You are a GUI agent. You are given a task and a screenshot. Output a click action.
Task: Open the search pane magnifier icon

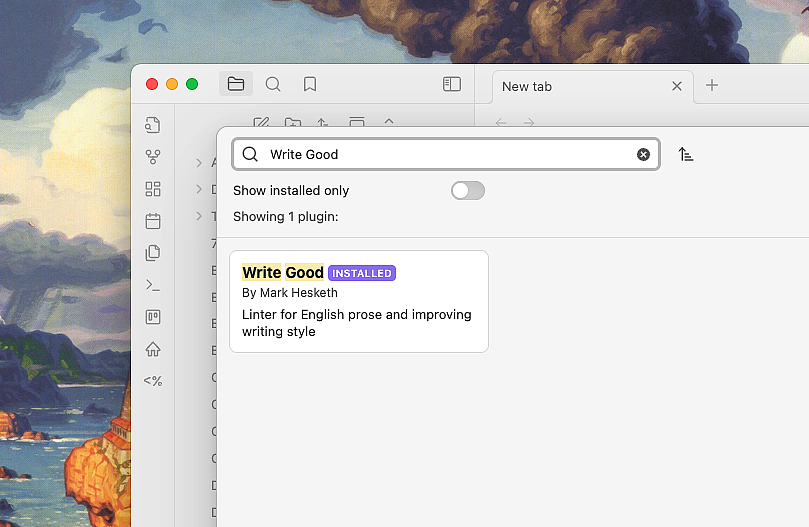click(273, 84)
